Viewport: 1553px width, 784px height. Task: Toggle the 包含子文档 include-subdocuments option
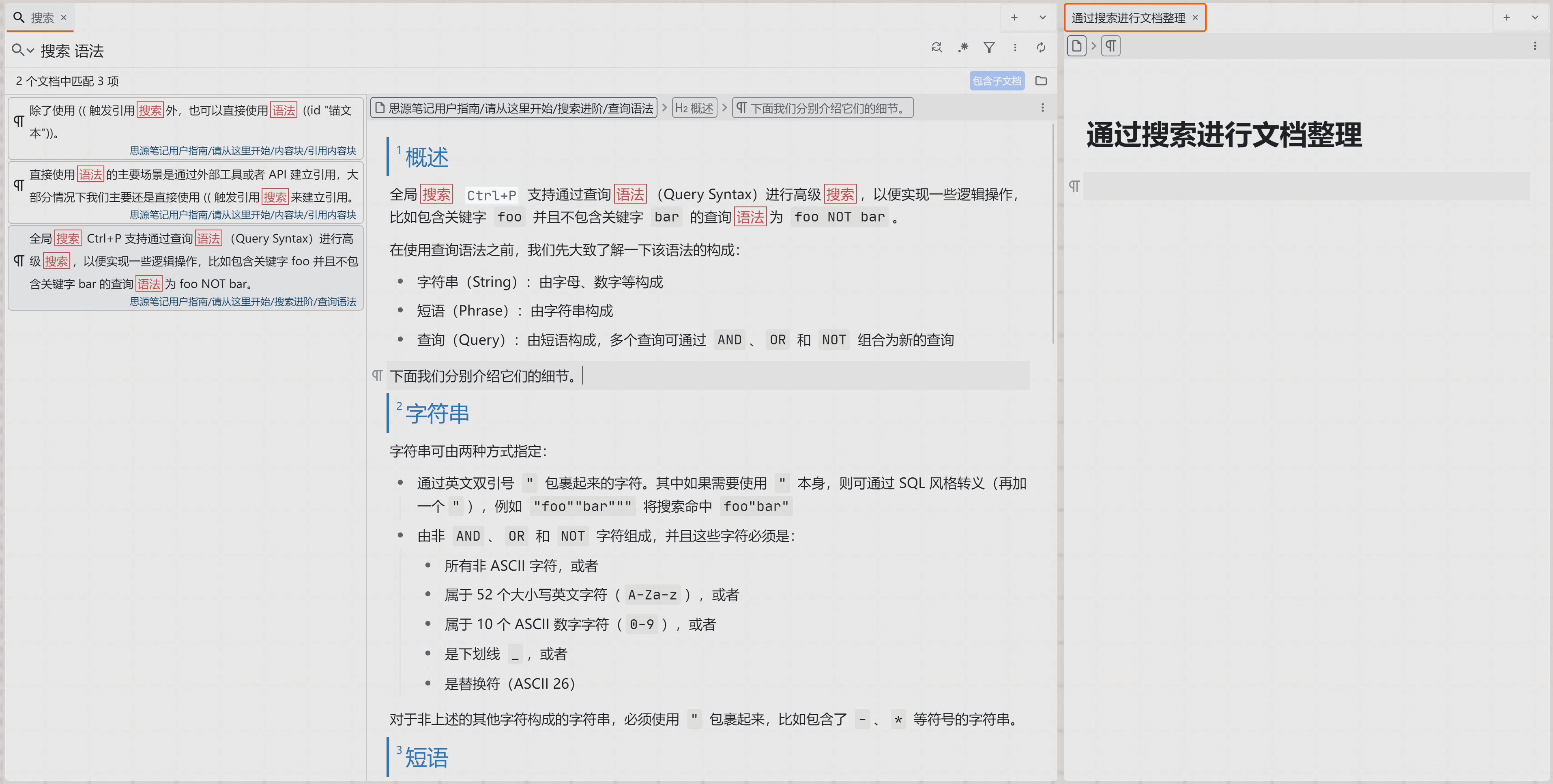pos(997,81)
